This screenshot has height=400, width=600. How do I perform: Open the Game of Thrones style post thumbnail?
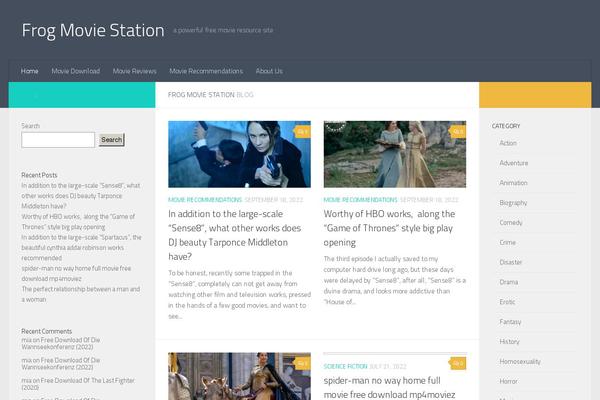tap(395, 154)
